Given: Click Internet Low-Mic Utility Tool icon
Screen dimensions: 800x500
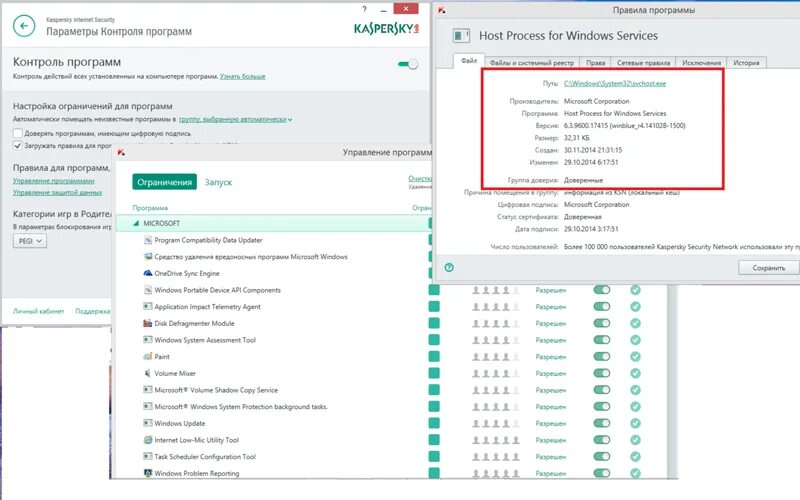Looking at the screenshot, I should coord(148,440).
